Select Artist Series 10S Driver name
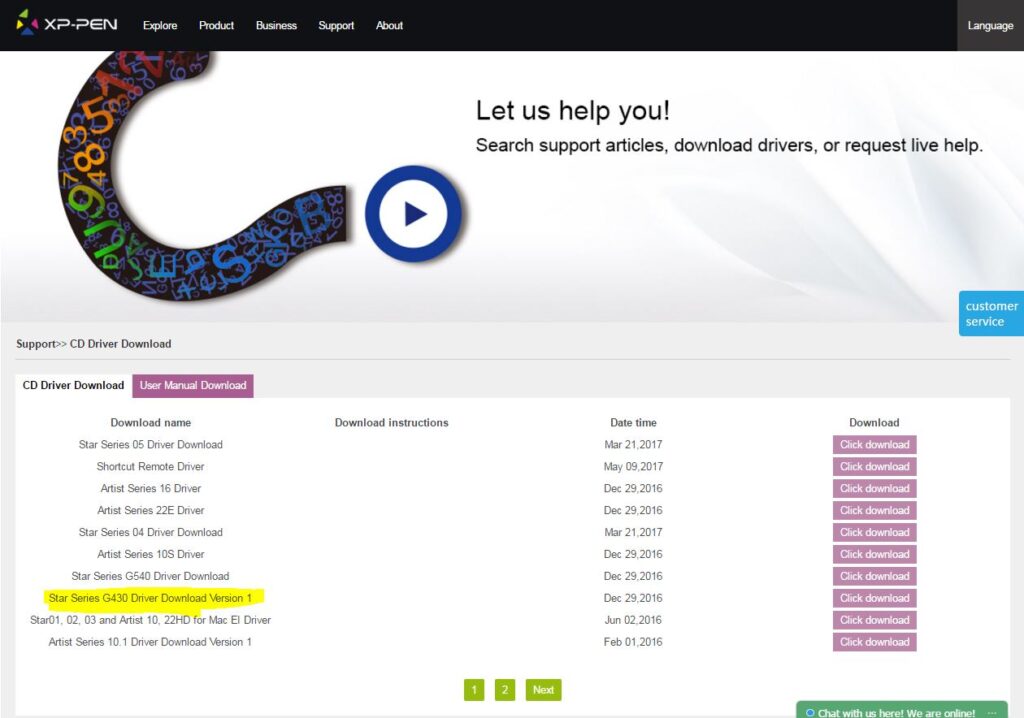The image size is (1024, 718). click(x=151, y=554)
